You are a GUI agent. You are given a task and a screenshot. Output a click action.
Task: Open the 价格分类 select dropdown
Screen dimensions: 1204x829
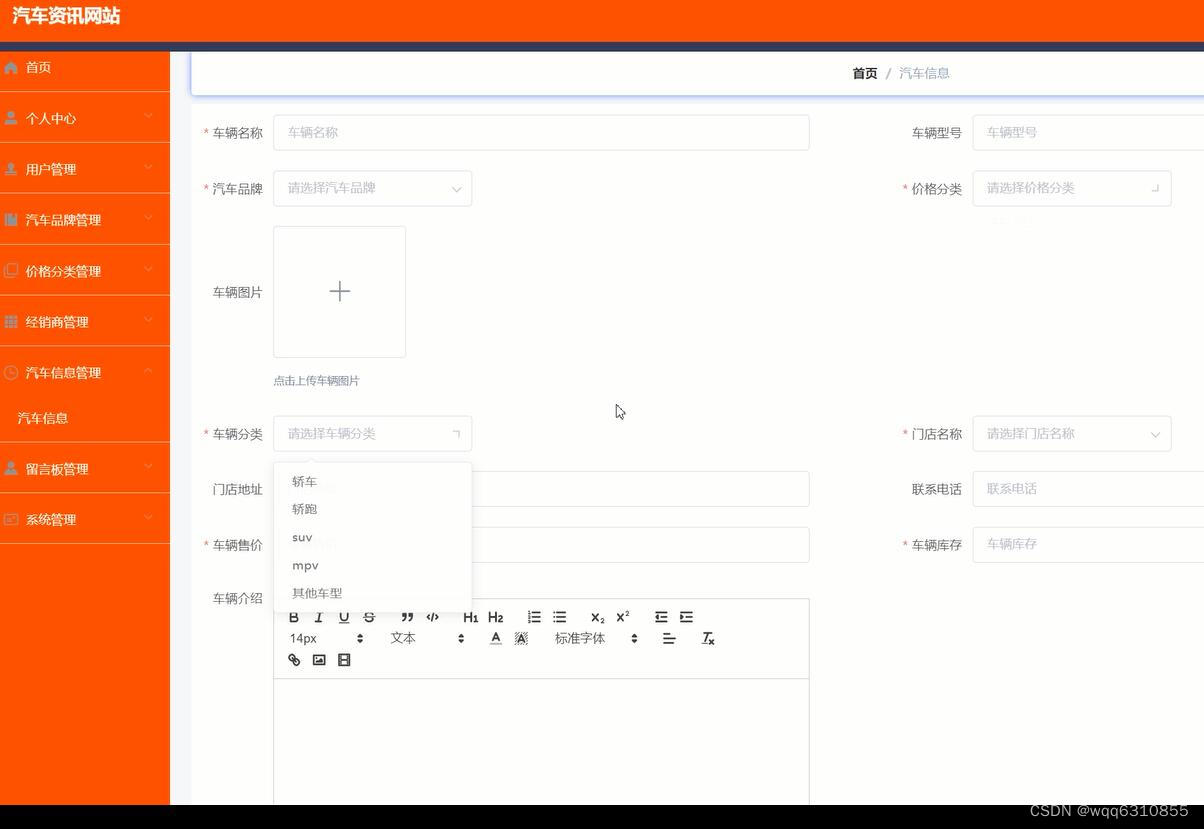(1071, 188)
